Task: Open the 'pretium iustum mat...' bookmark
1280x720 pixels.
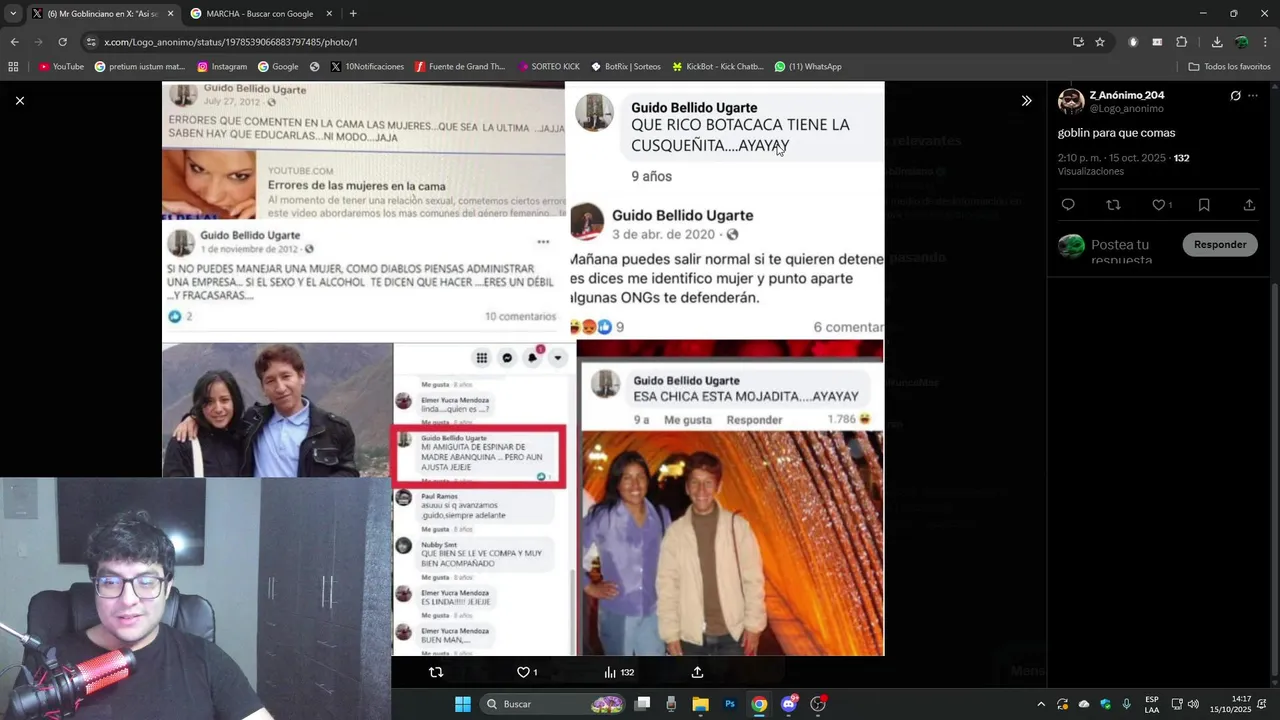Action: (140, 67)
